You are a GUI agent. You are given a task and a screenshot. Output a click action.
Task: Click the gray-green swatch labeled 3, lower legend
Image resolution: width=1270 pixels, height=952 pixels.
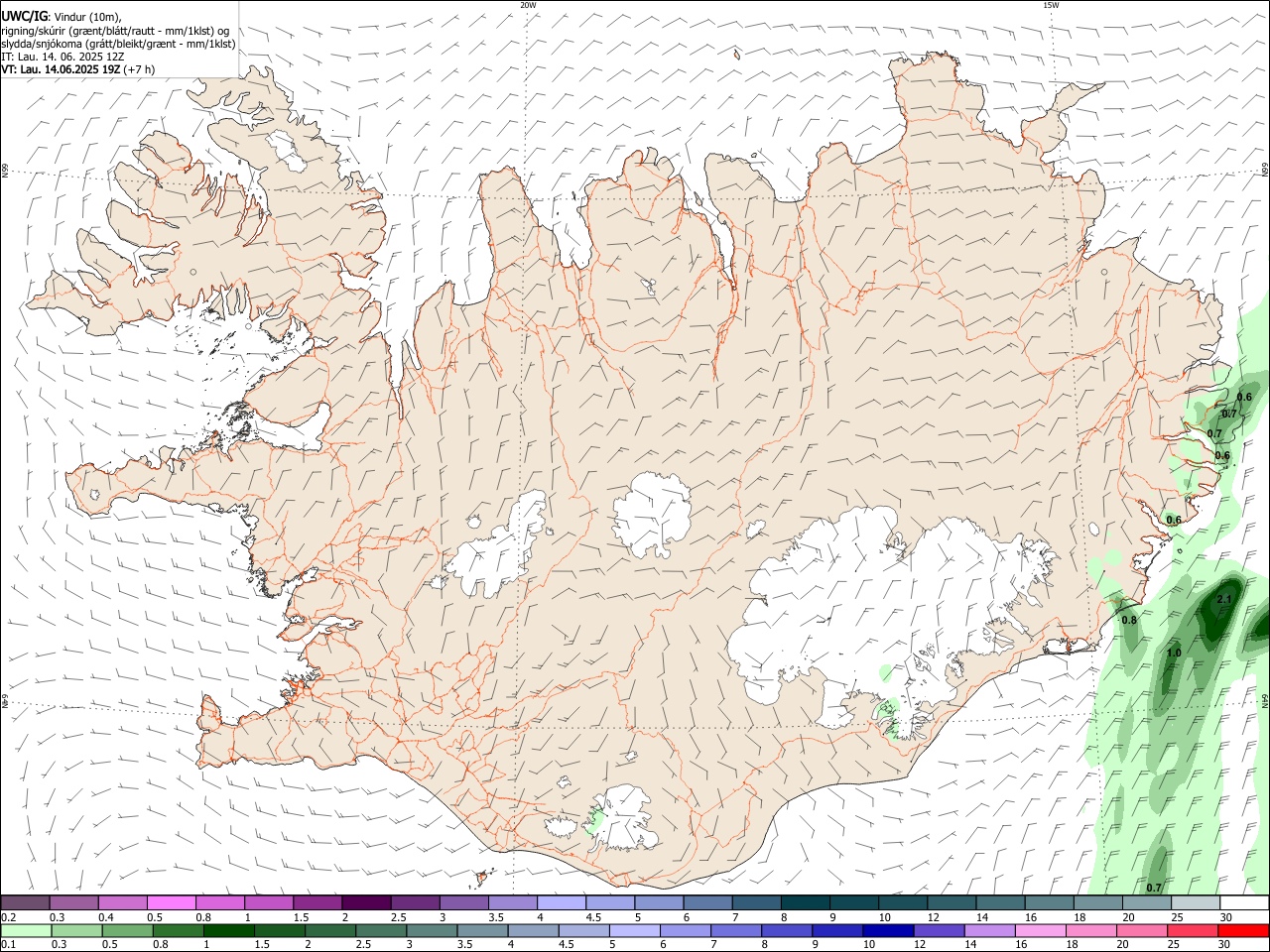432,931
